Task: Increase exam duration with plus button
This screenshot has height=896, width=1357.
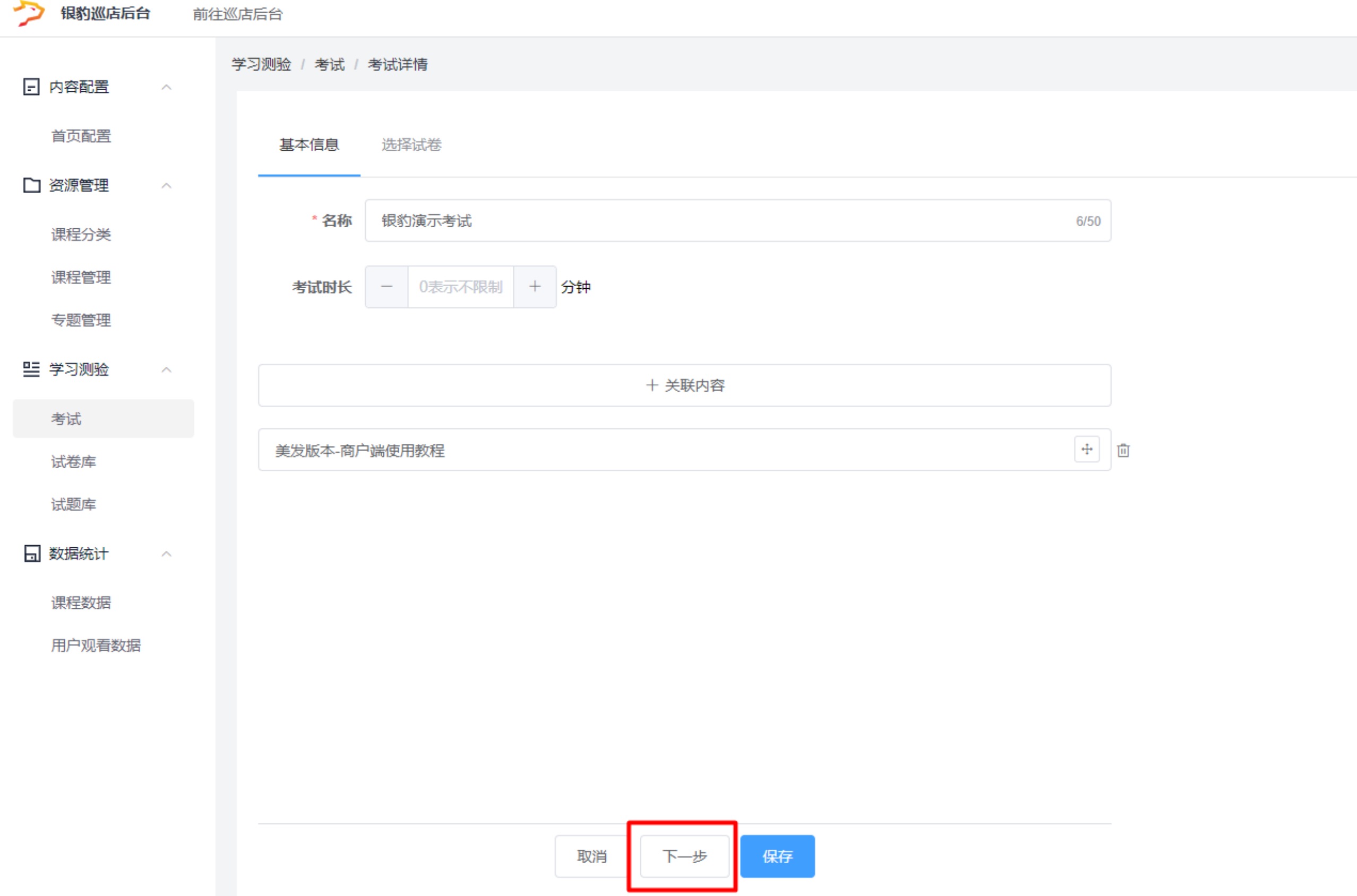Action: click(x=534, y=287)
